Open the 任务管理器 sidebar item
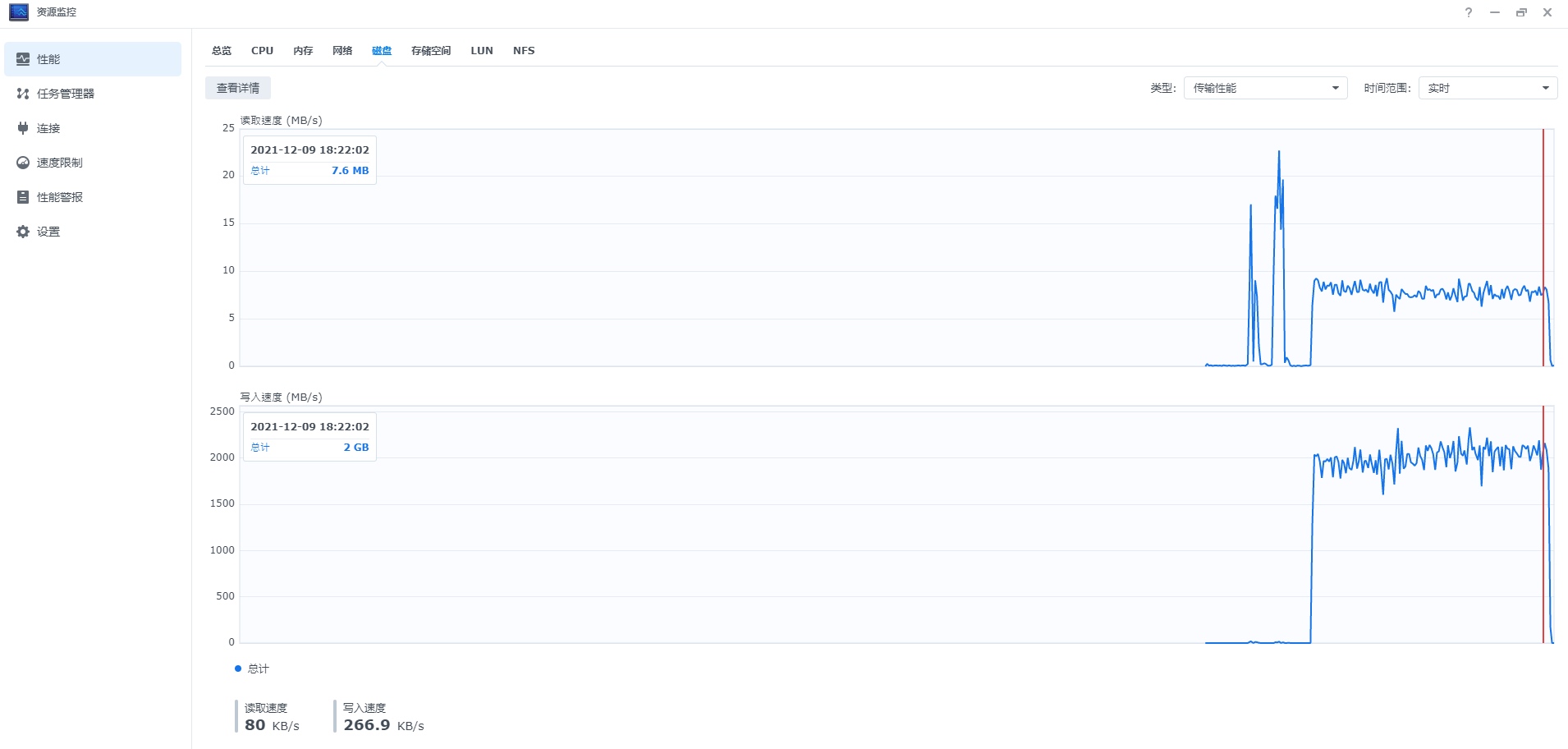The height and width of the screenshot is (749, 1568). pyautogui.click(x=93, y=94)
